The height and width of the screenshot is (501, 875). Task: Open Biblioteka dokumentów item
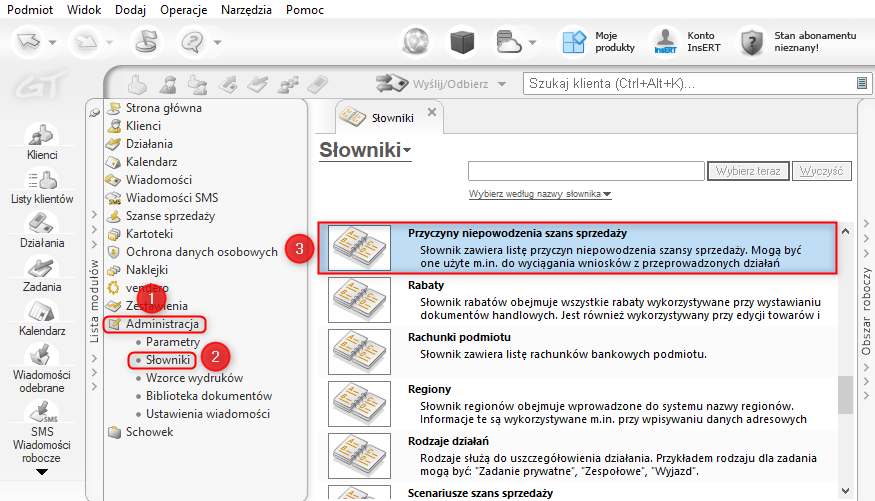click(x=209, y=396)
